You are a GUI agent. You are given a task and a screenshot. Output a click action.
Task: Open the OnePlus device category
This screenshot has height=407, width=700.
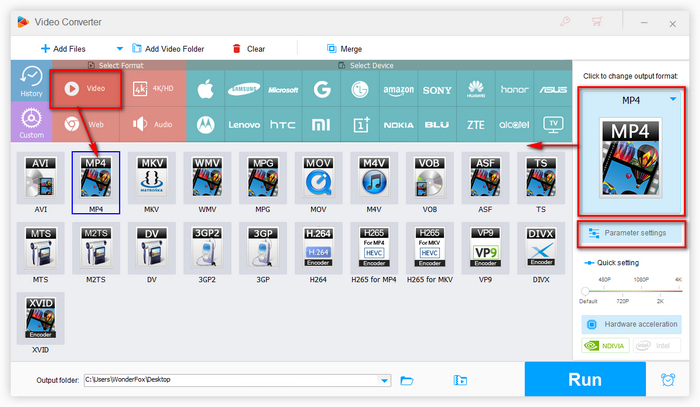[360, 125]
